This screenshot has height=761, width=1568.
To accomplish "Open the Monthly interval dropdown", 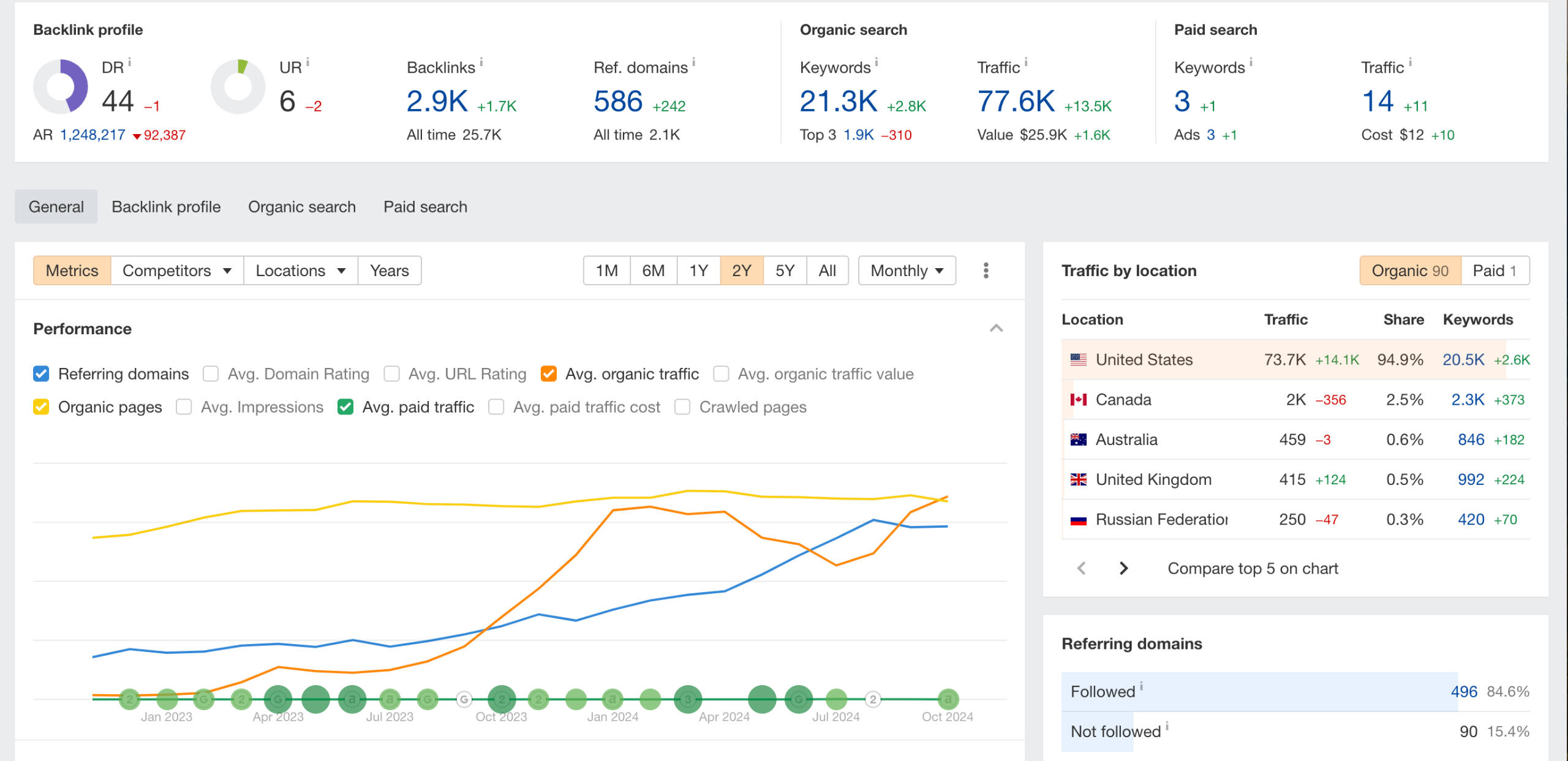I will point(907,271).
